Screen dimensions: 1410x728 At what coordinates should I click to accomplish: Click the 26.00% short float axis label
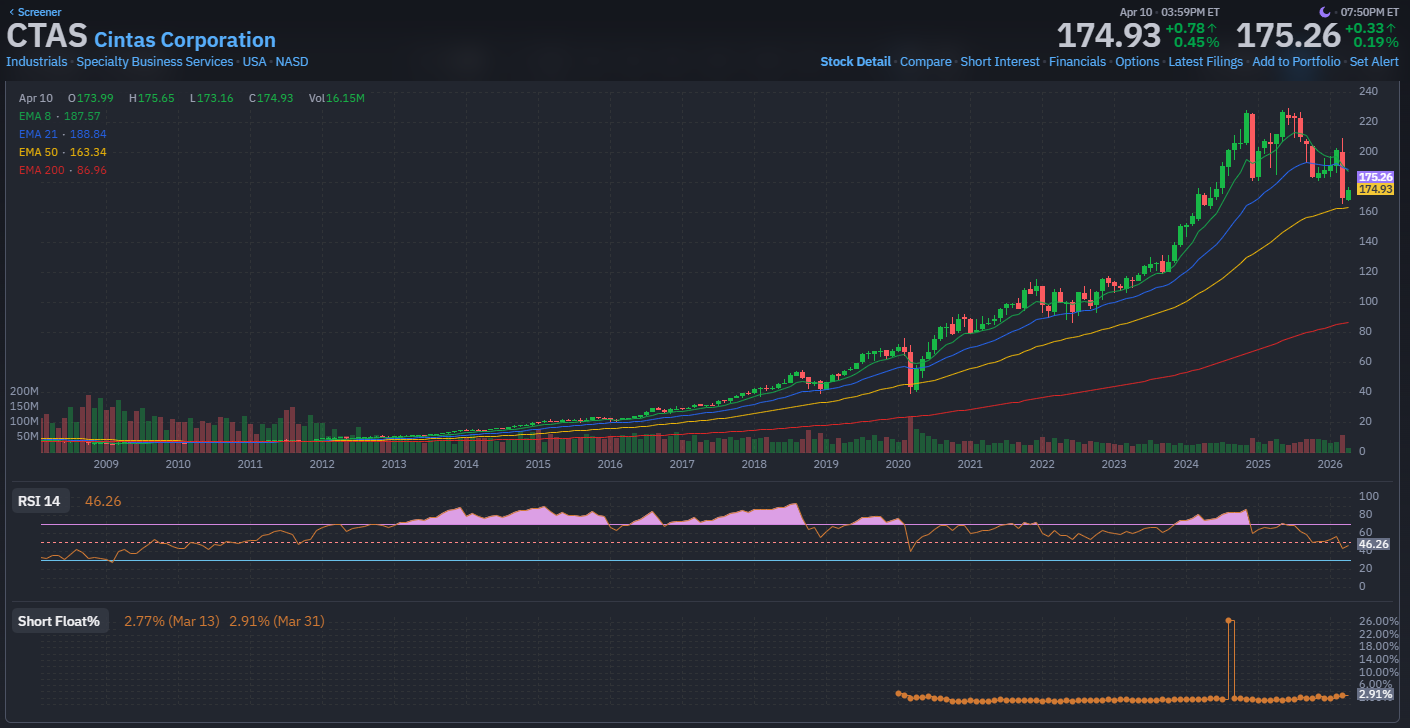tap(1378, 621)
